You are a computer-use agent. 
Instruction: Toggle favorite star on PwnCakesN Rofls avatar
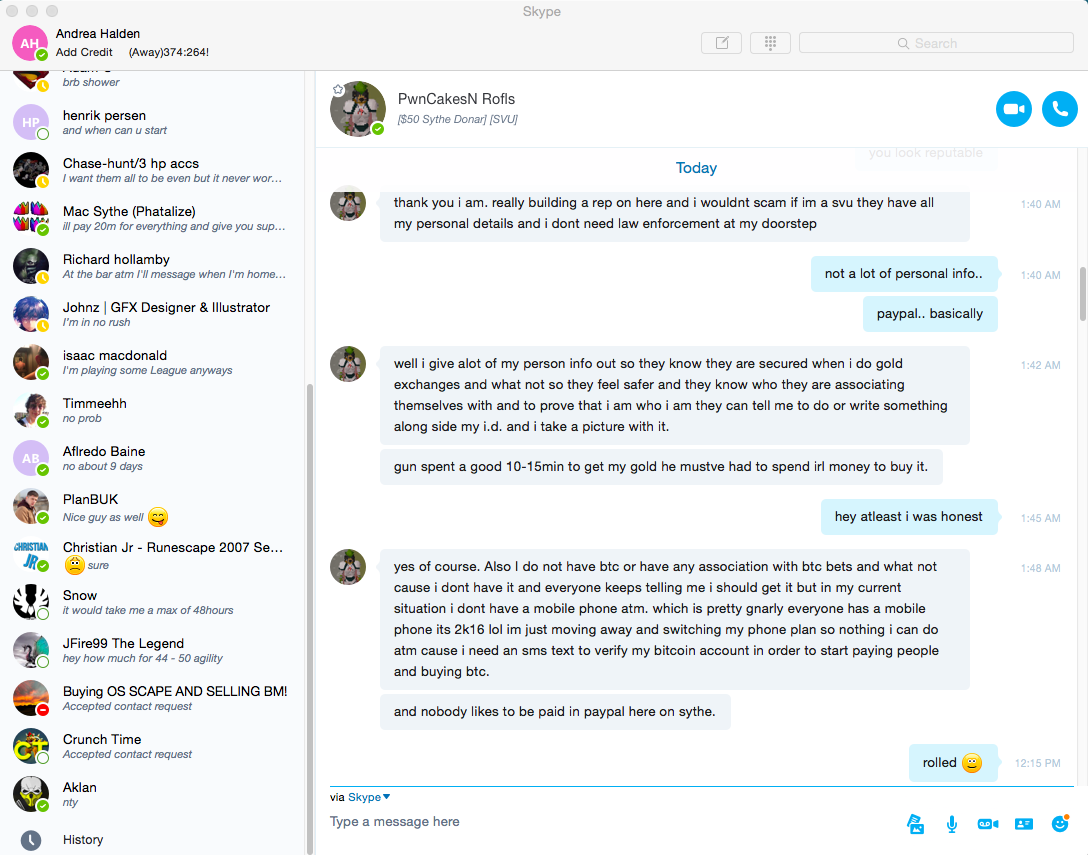(x=338, y=90)
